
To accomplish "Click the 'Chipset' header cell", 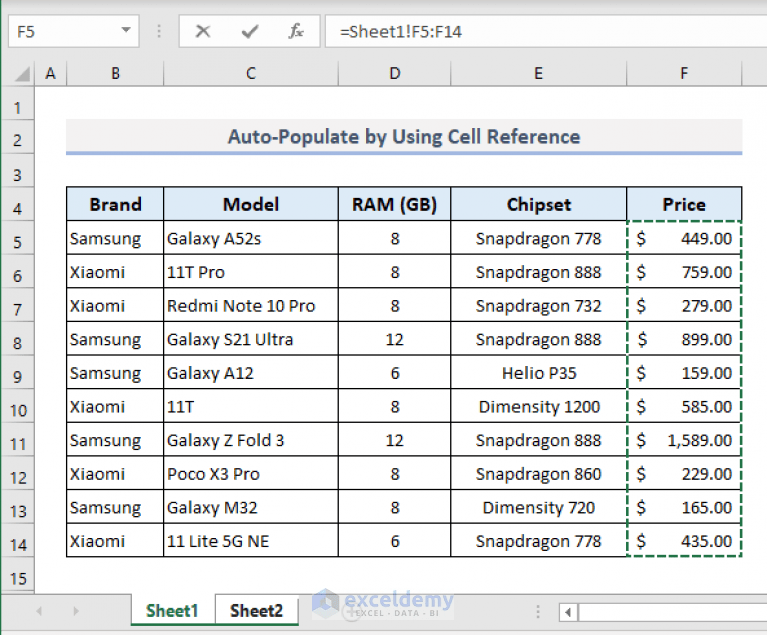I will click(538, 204).
